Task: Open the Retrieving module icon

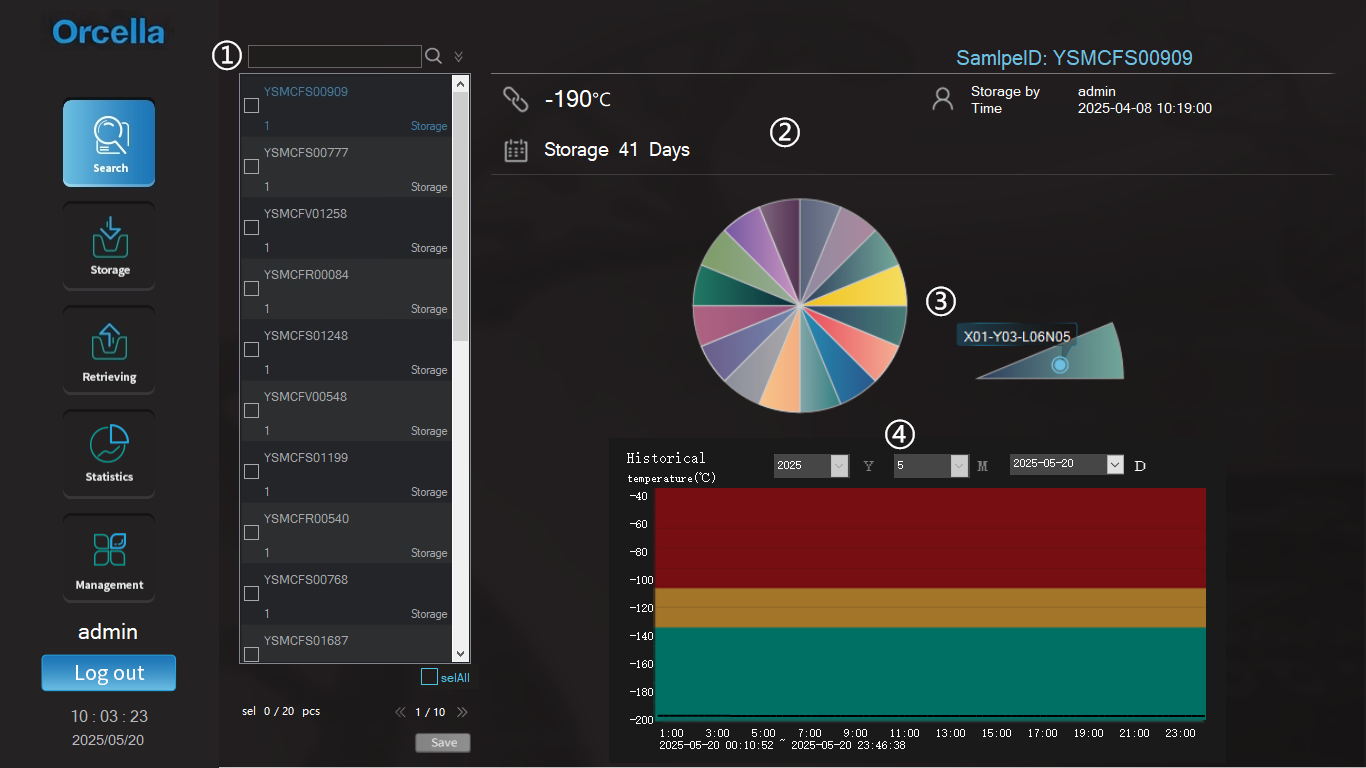Action: click(x=109, y=350)
